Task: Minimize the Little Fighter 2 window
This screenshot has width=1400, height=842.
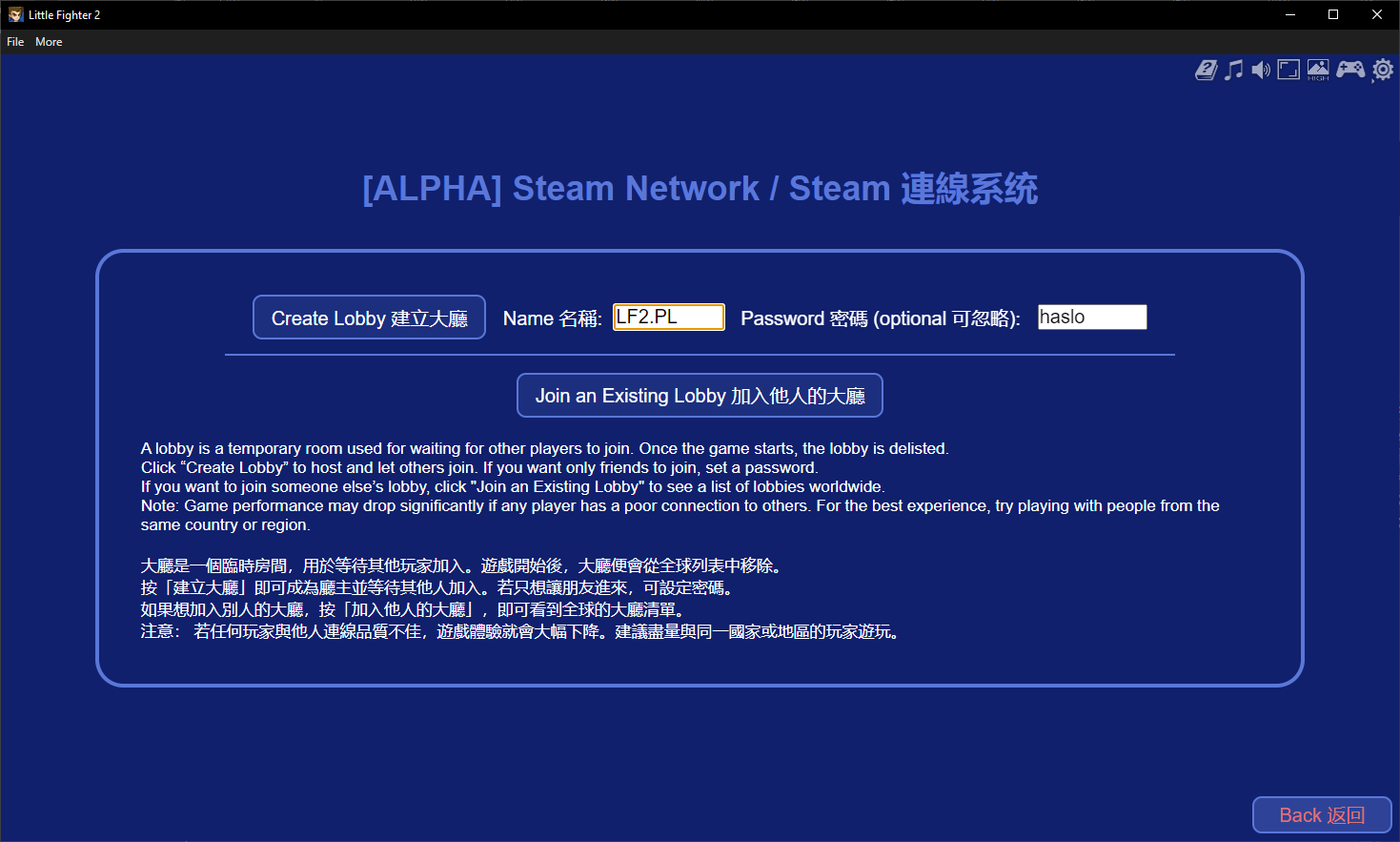Action: pos(1289,14)
